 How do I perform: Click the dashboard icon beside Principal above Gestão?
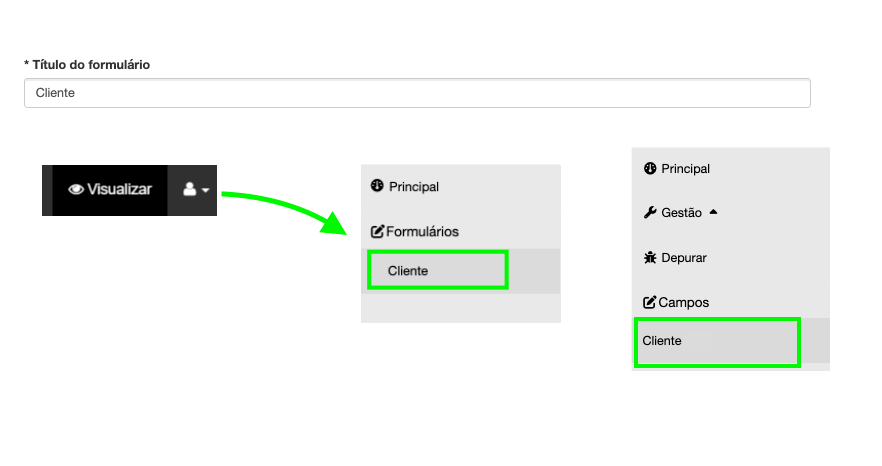point(650,168)
